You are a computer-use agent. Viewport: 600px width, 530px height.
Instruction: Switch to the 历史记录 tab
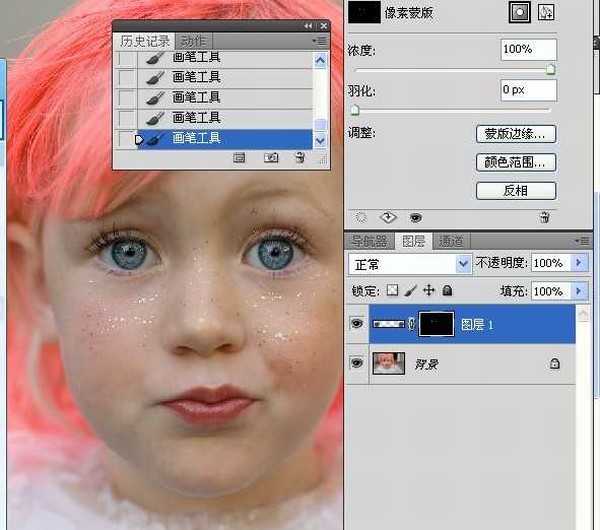(x=144, y=41)
